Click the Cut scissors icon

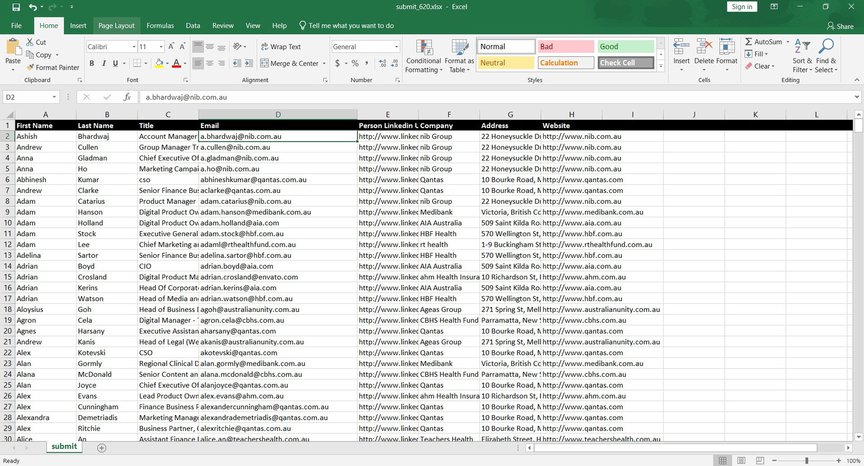pos(28,42)
